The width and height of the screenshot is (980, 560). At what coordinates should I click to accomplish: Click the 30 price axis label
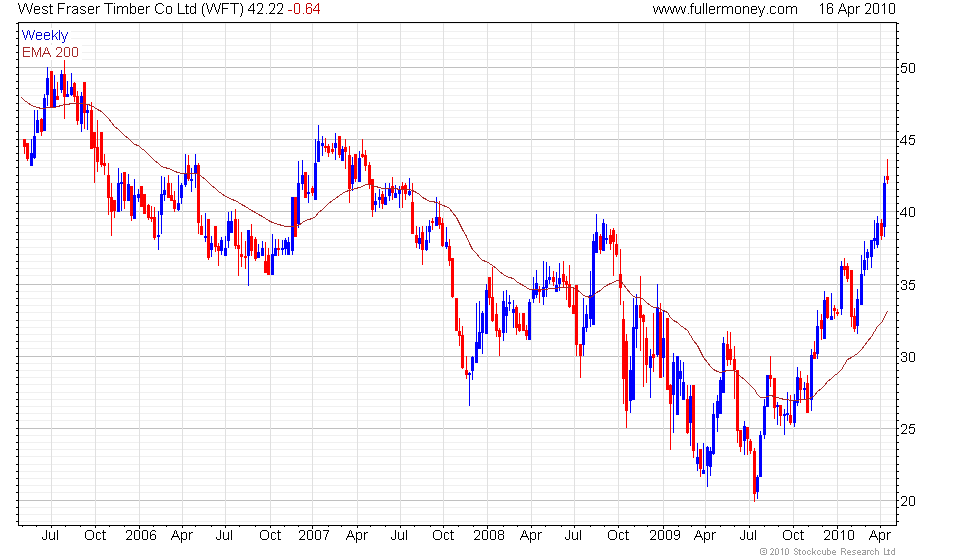[908, 357]
